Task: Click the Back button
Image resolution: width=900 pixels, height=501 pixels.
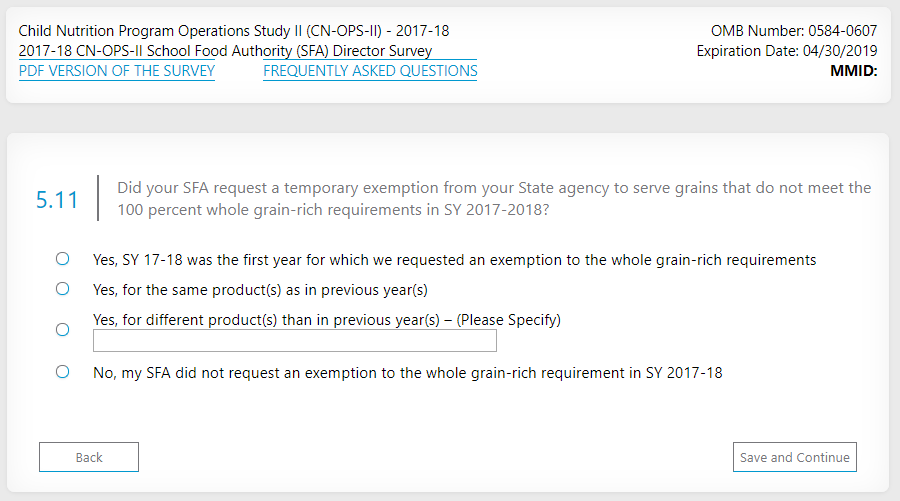Action: (89, 457)
